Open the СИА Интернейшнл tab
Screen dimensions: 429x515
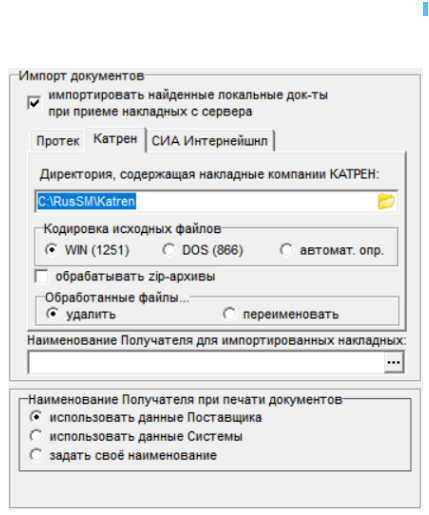(x=210, y=141)
